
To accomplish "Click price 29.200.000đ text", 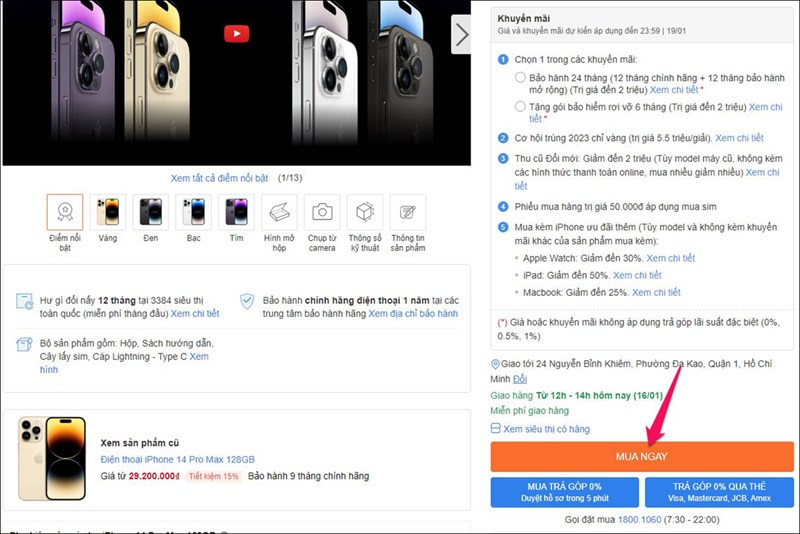I will 154,476.
